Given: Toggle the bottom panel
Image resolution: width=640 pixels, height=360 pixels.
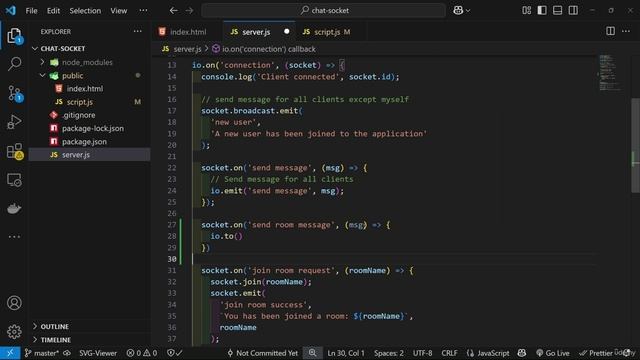Looking at the screenshot, I should tap(558, 11).
